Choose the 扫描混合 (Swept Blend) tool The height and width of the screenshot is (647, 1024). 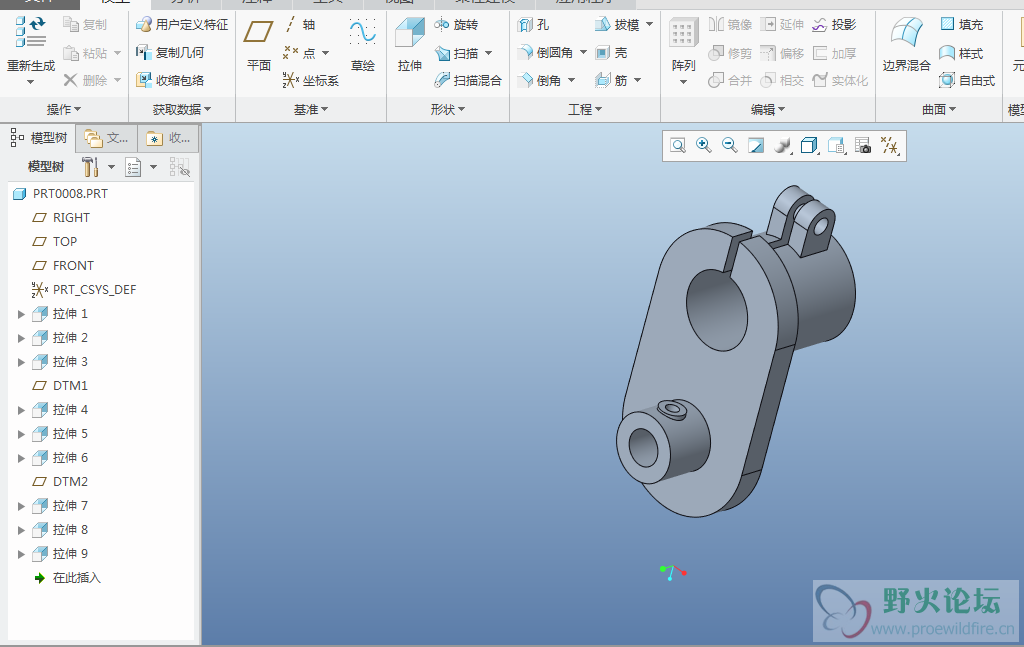(468, 80)
